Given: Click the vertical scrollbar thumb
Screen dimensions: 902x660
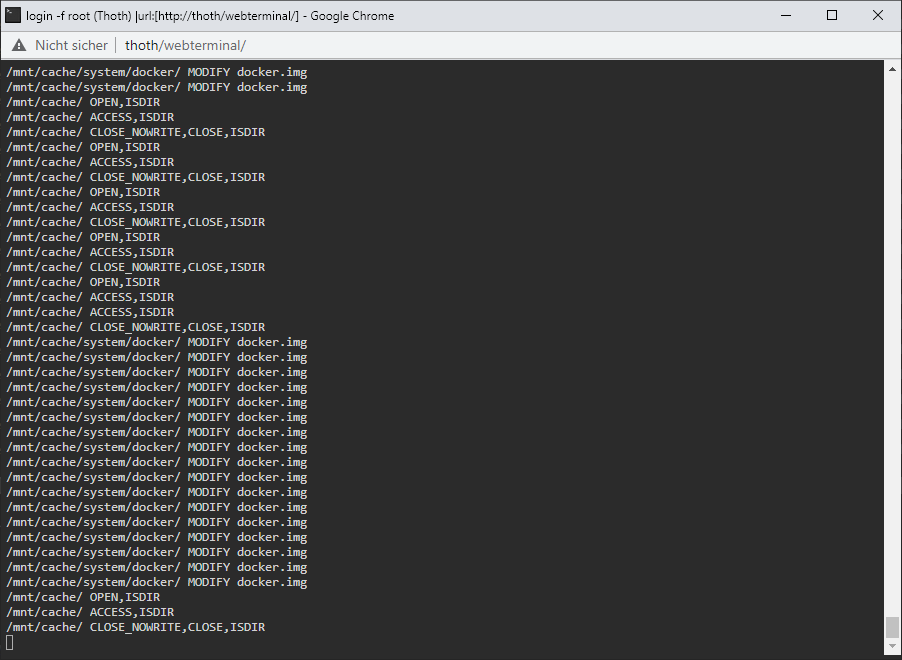Looking at the screenshot, I should coord(892,627).
